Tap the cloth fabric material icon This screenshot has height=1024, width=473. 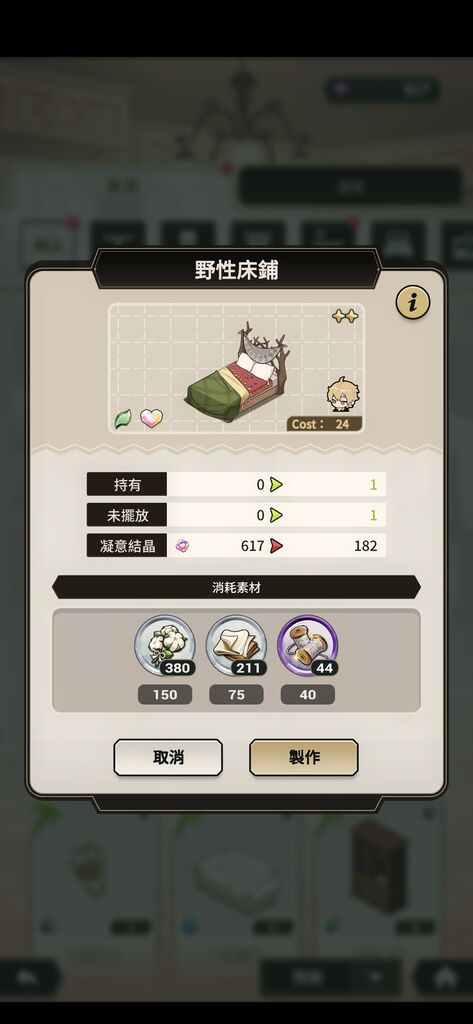click(x=236, y=645)
